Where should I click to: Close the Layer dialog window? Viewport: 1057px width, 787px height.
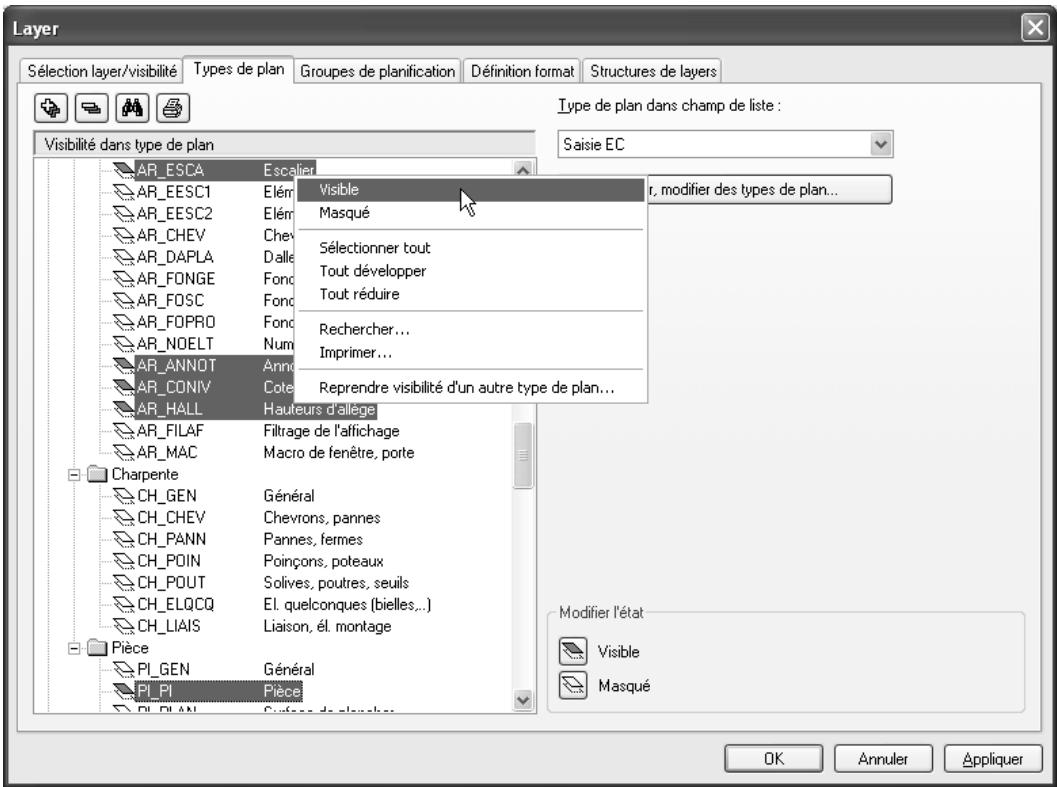click(1035, 28)
